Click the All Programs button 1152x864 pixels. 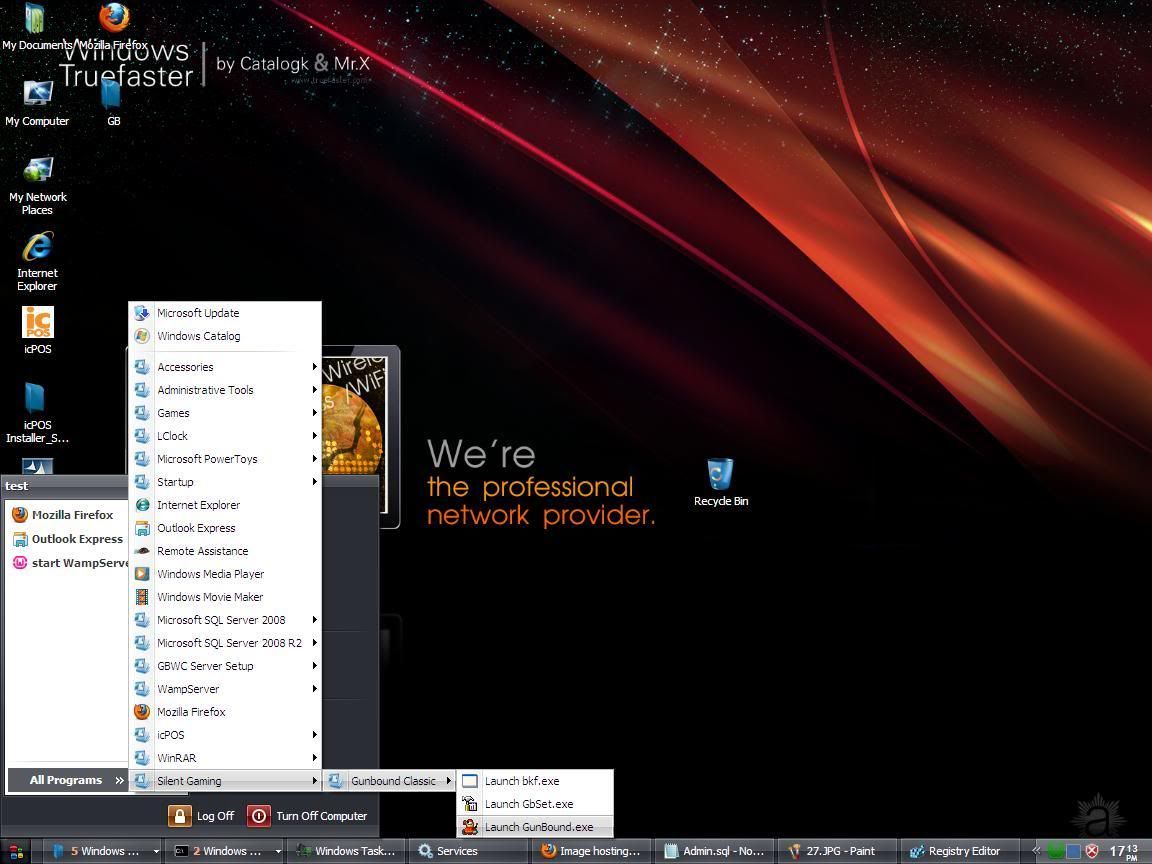tap(67, 780)
